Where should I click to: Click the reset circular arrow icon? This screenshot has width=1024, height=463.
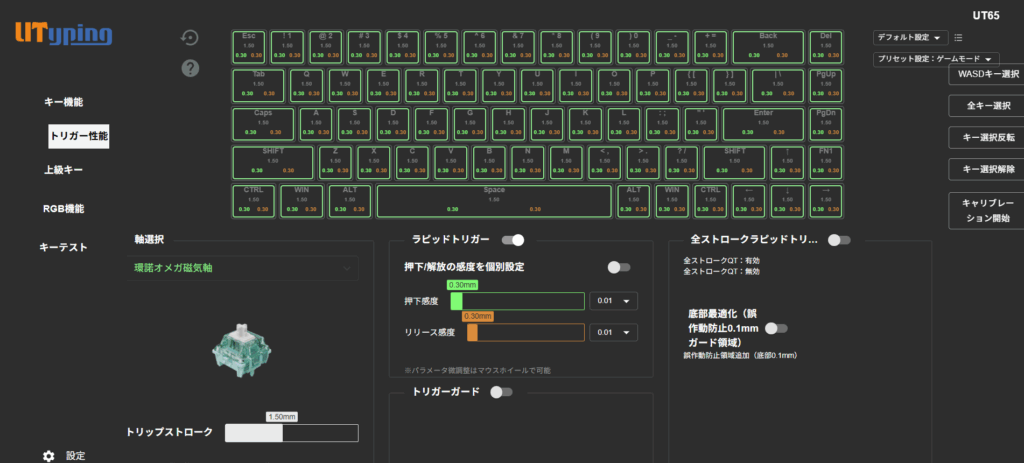coord(190,38)
